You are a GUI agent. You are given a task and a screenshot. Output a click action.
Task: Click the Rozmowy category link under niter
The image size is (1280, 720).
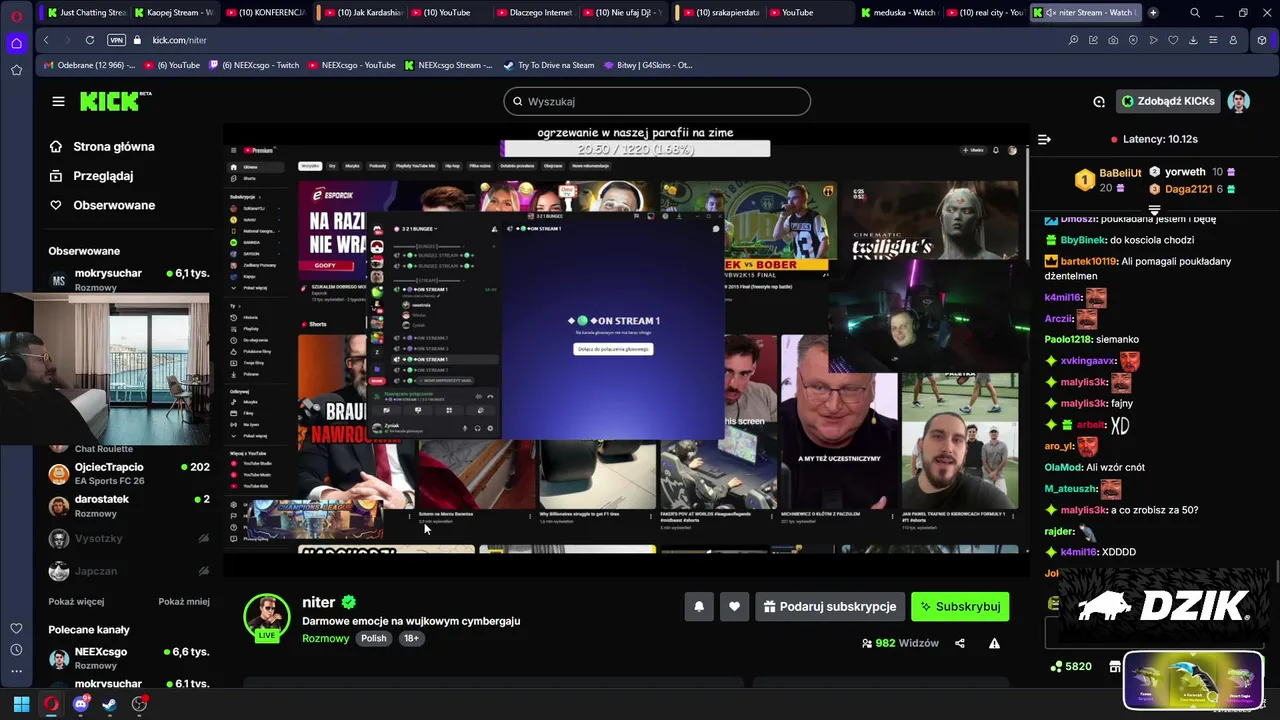[326, 638]
